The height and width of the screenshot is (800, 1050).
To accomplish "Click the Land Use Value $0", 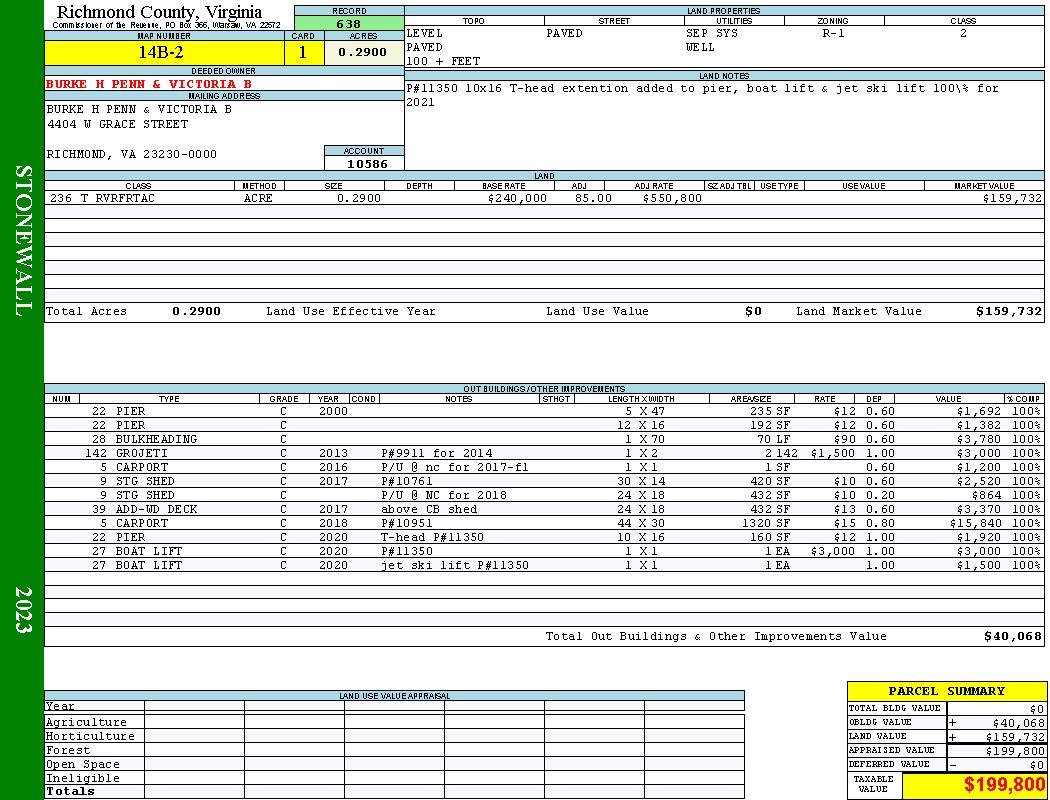I will [x=753, y=311].
